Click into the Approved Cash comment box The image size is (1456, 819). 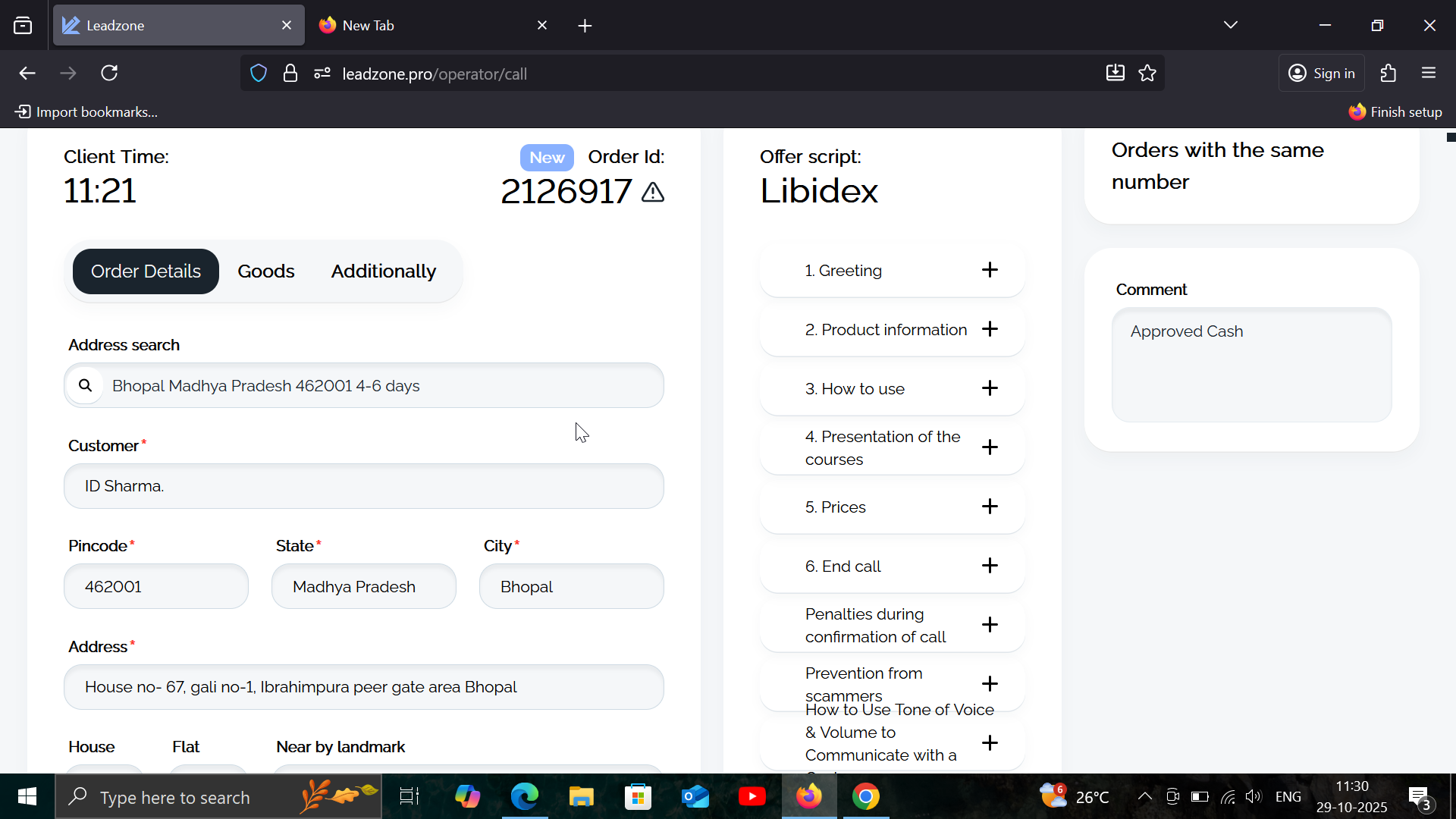(1251, 365)
